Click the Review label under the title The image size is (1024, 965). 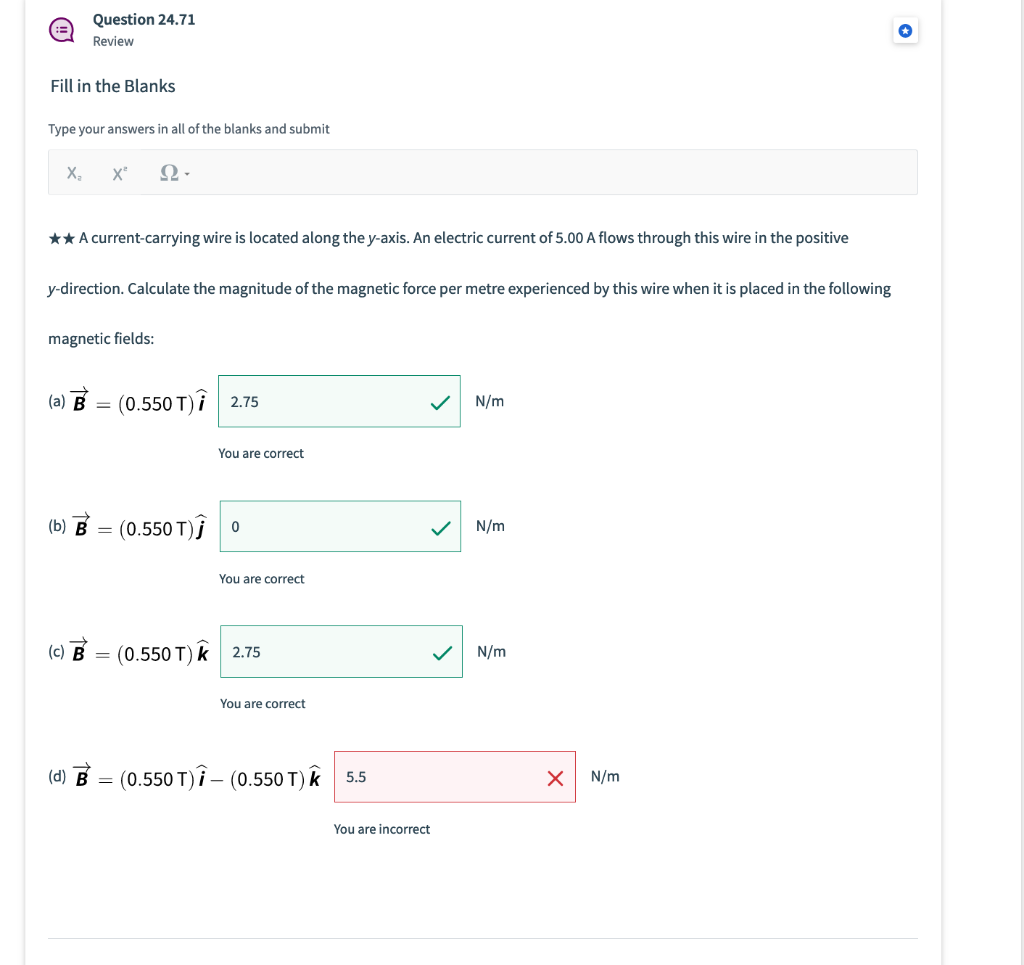tap(113, 41)
